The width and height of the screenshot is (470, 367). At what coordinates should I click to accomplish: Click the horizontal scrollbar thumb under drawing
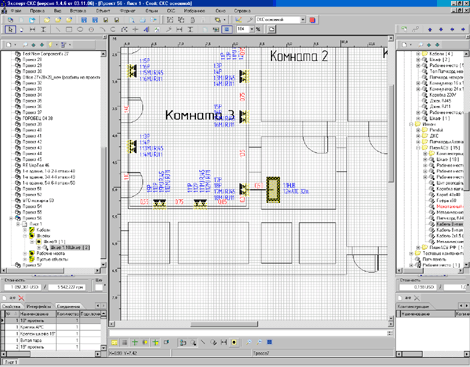pyautogui.click(x=224, y=324)
